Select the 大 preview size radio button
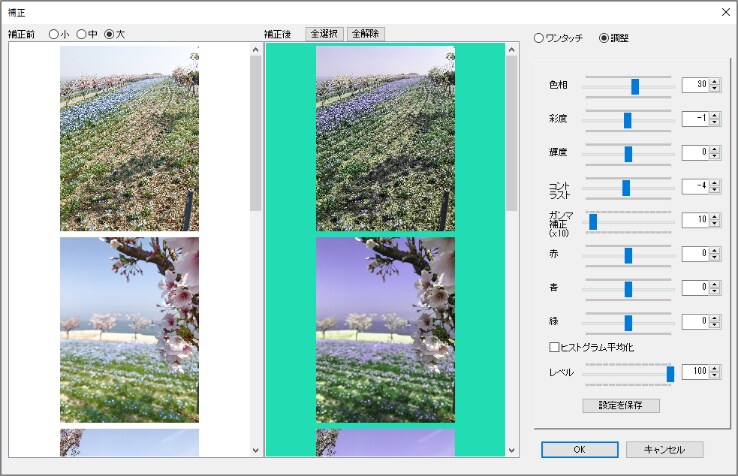 [x=109, y=34]
